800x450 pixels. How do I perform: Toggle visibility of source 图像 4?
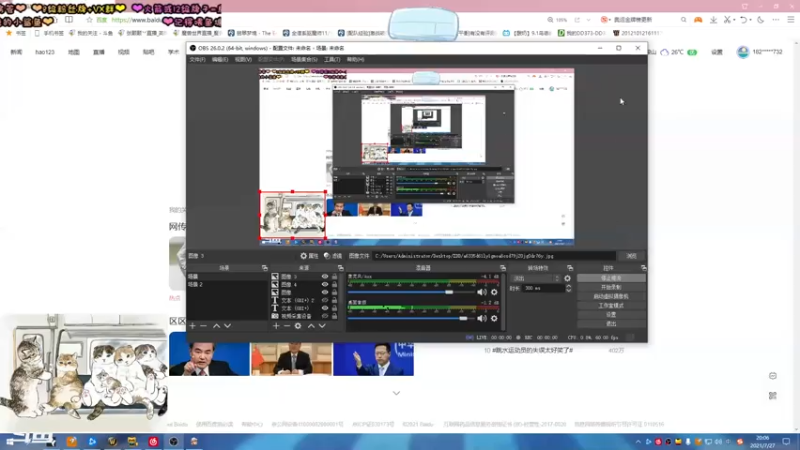(324, 285)
